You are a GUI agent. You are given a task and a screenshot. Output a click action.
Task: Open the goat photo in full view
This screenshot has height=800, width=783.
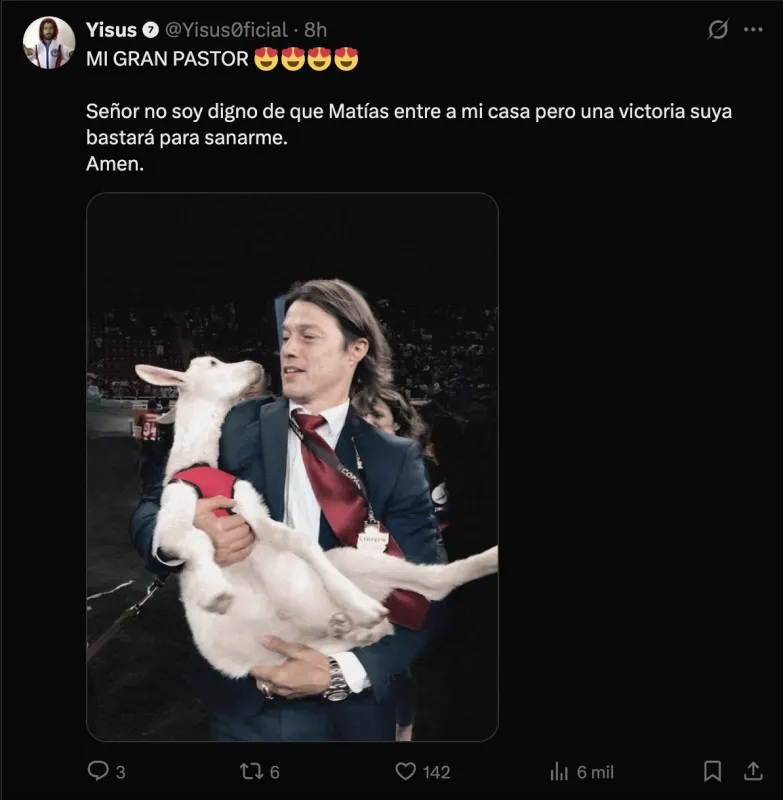pos(295,465)
